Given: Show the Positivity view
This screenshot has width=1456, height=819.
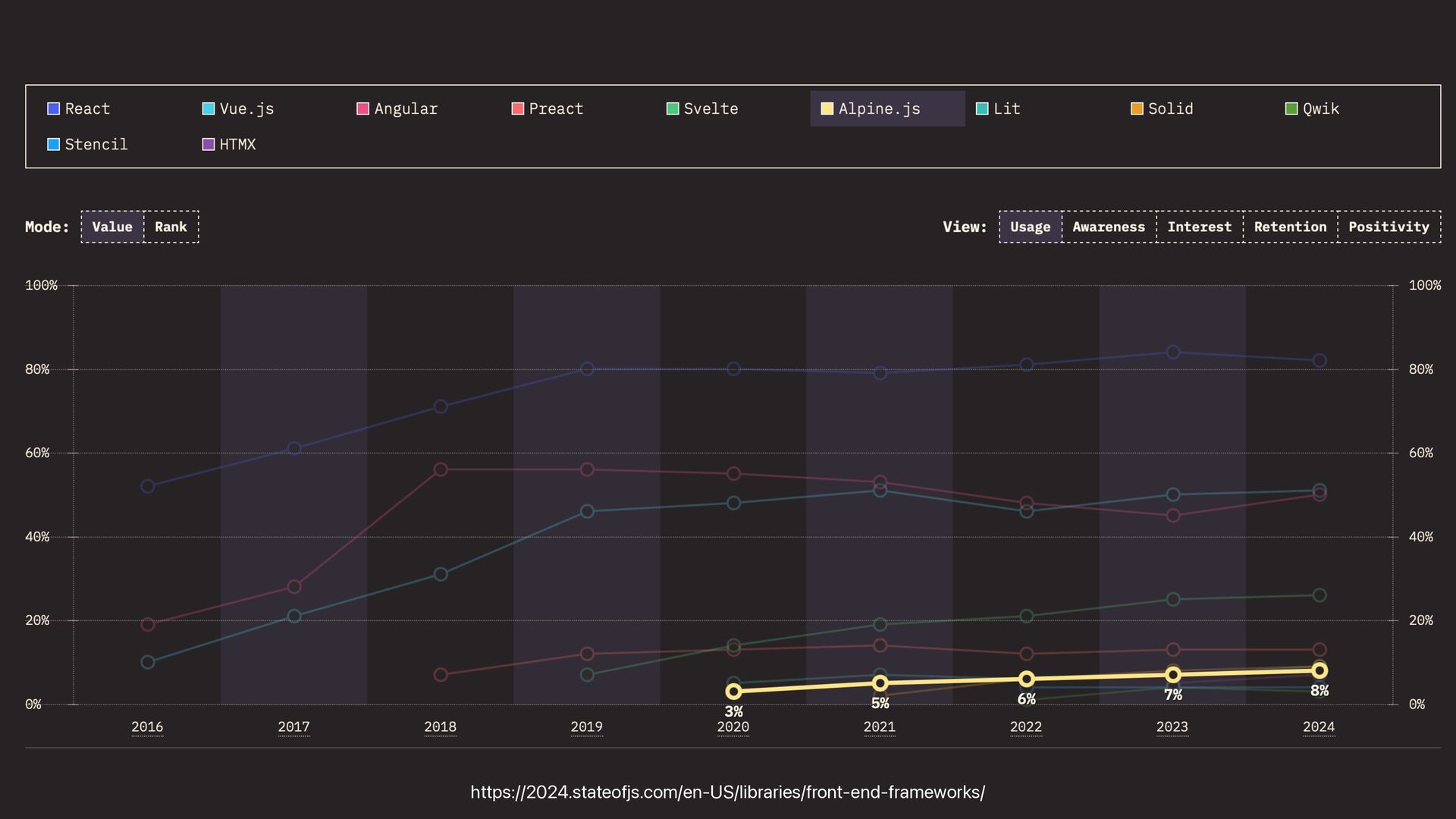Looking at the screenshot, I should [1389, 227].
